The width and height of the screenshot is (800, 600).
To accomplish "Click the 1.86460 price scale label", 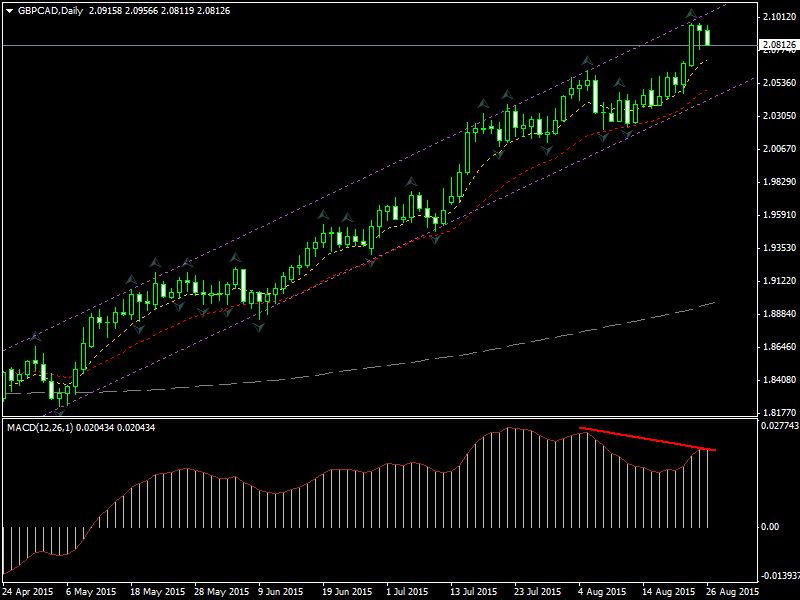I will [780, 346].
